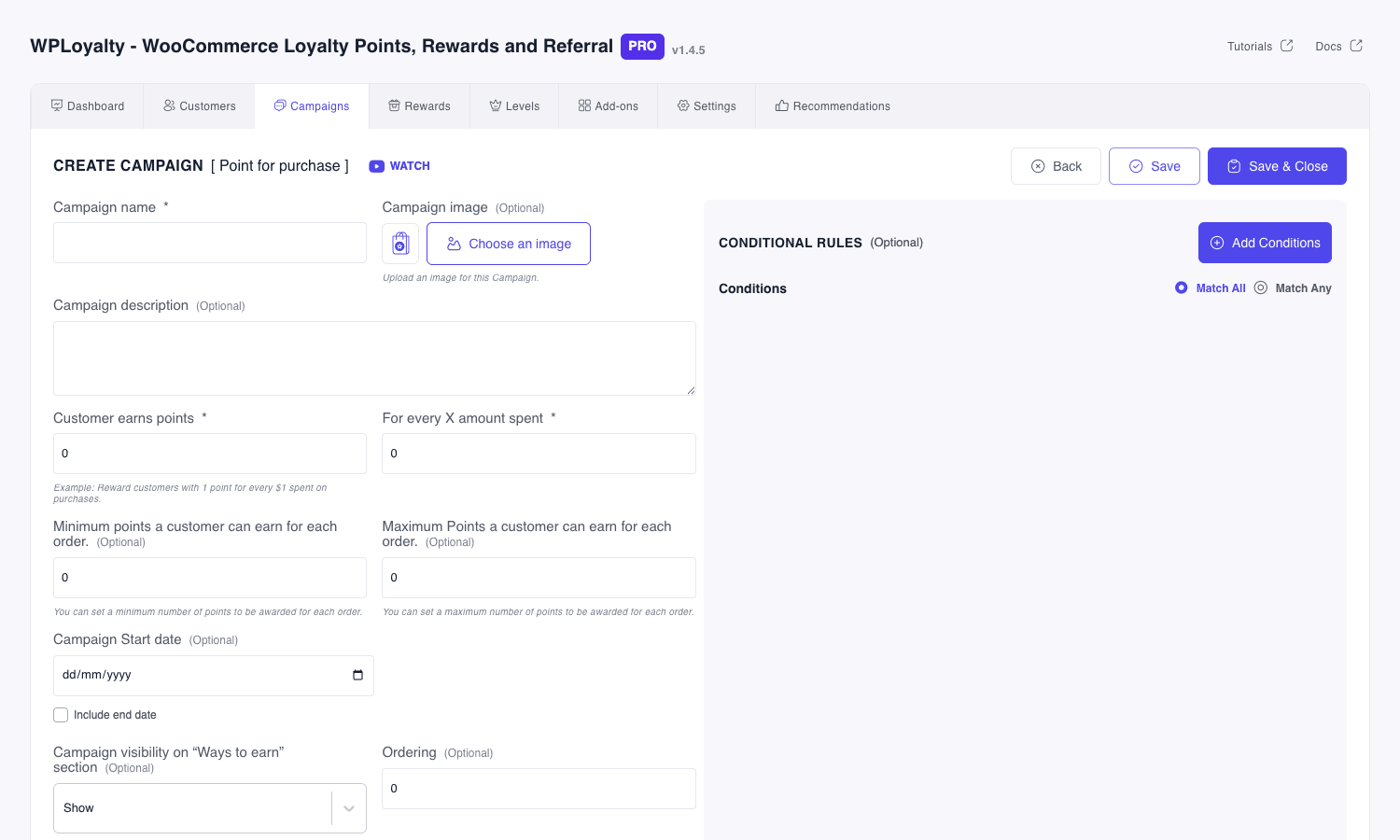The width and height of the screenshot is (1400, 840).
Task: Click the Customers tab people icon
Action: pyautogui.click(x=169, y=105)
